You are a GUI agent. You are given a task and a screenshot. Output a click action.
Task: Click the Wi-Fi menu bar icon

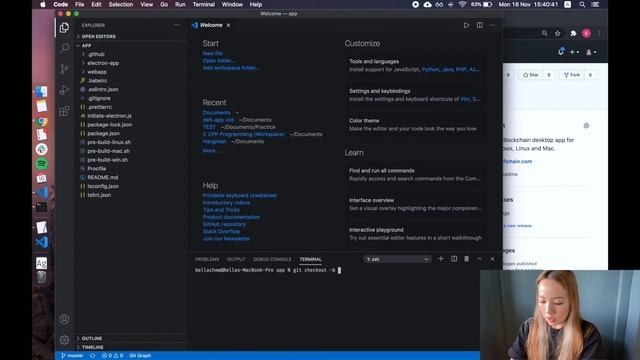[462, 4]
